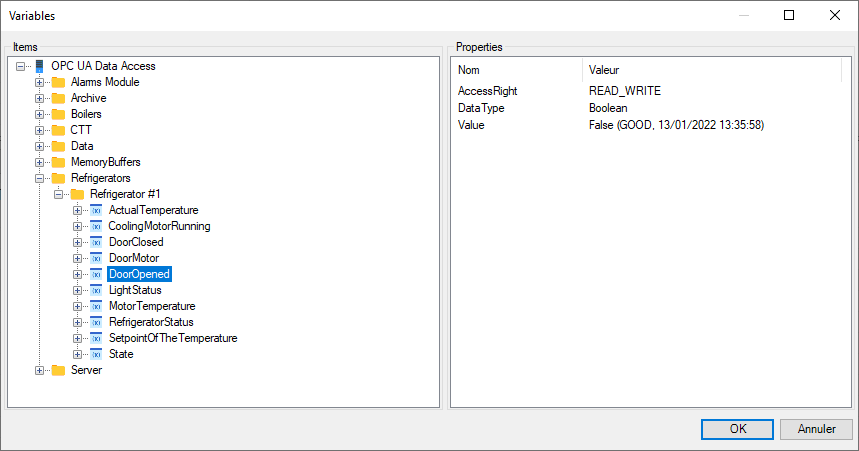Click the ActualTemperature variable icon
Screen dimensions: 859x451
click(x=96, y=210)
